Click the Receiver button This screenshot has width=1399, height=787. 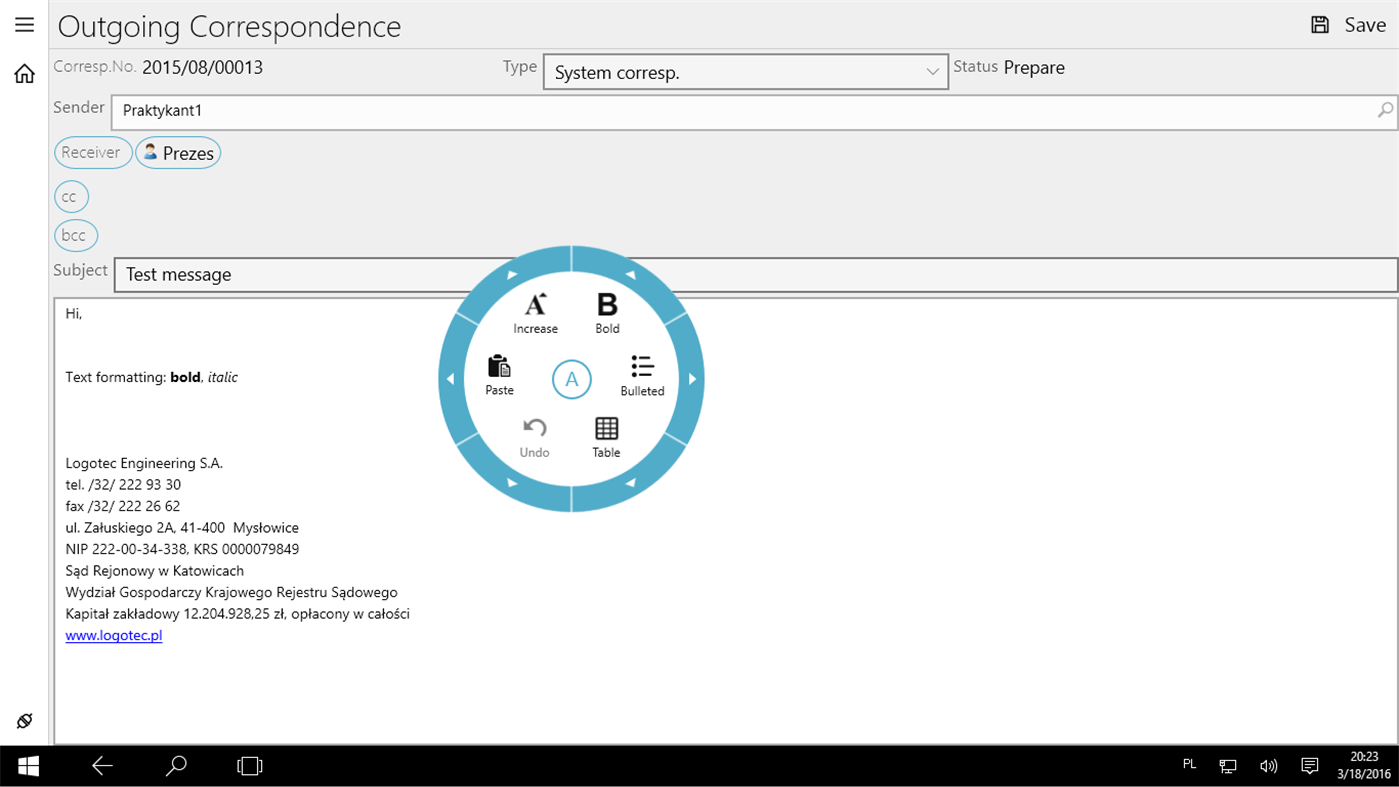pos(93,153)
